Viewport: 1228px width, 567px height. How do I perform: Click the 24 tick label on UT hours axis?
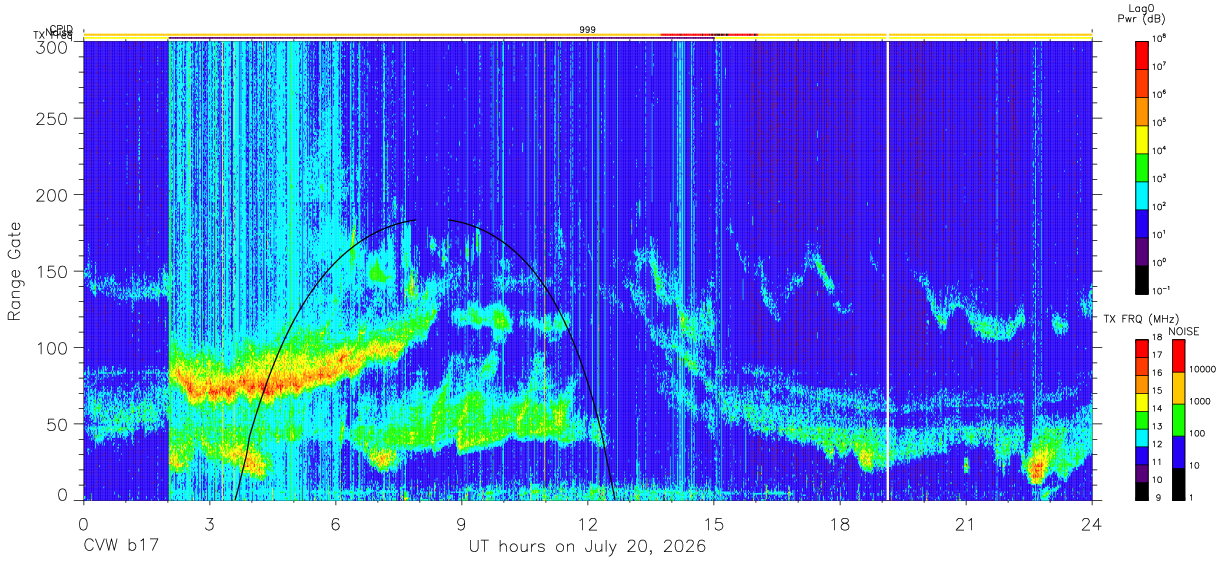tap(1092, 524)
